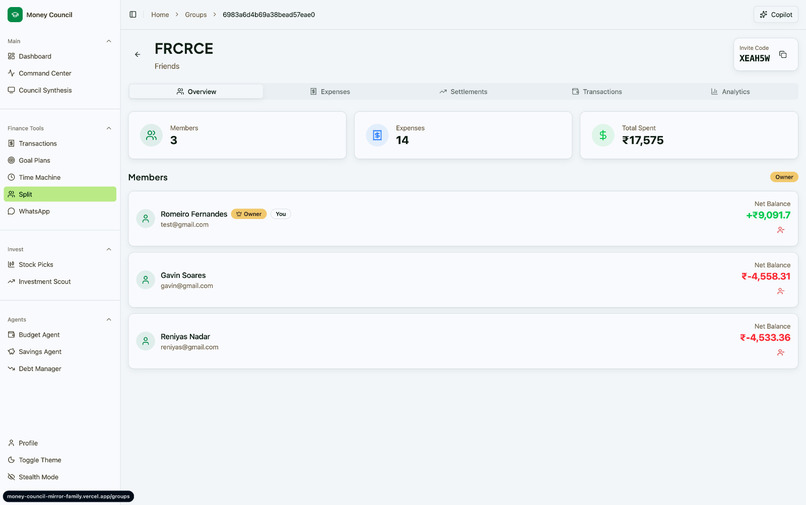Switch to the Transactions tab

coord(597,92)
